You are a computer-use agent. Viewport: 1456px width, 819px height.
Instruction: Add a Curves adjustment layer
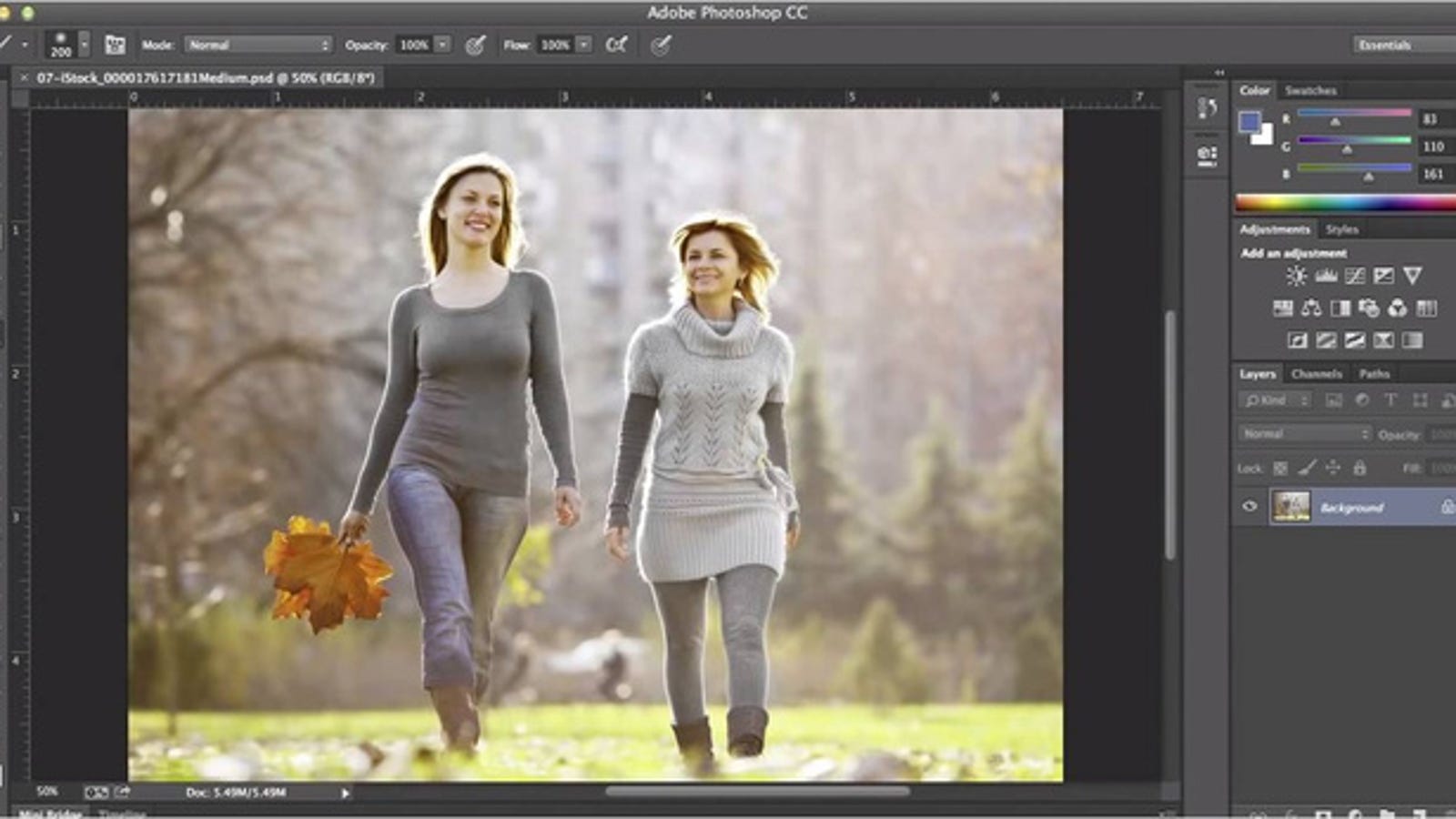(x=1355, y=276)
